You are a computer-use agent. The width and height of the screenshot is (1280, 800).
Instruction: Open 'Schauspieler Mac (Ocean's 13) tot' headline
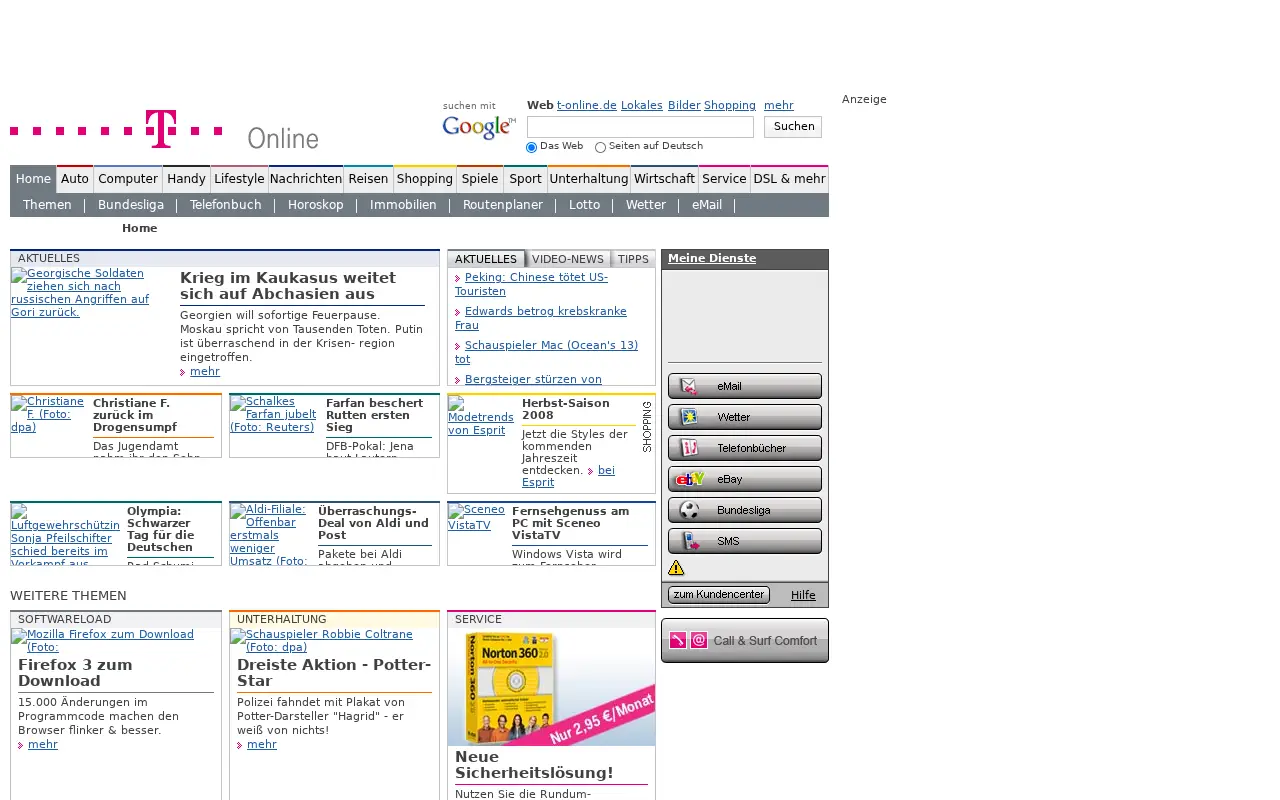546,352
